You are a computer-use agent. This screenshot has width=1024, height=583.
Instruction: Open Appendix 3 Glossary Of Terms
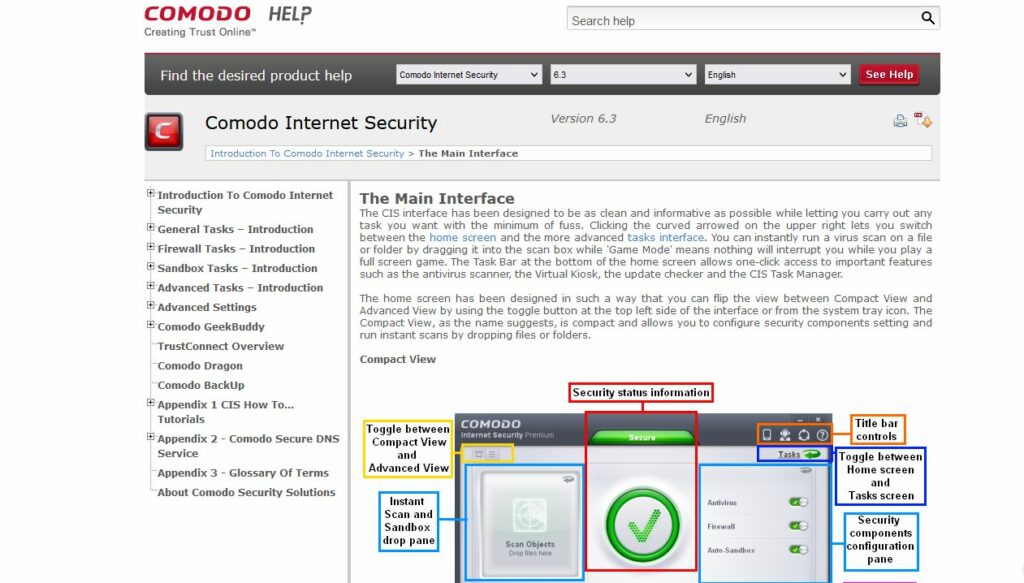(243, 473)
